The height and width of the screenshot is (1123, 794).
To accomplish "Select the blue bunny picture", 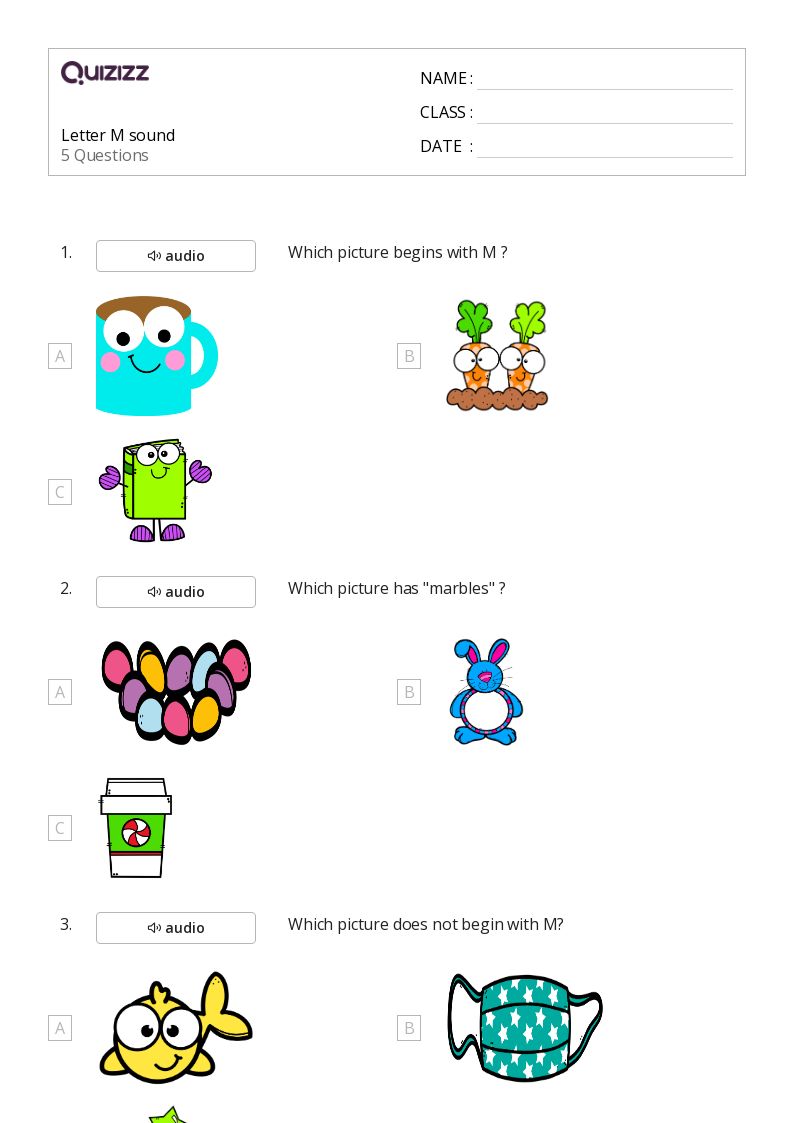I will point(486,692).
